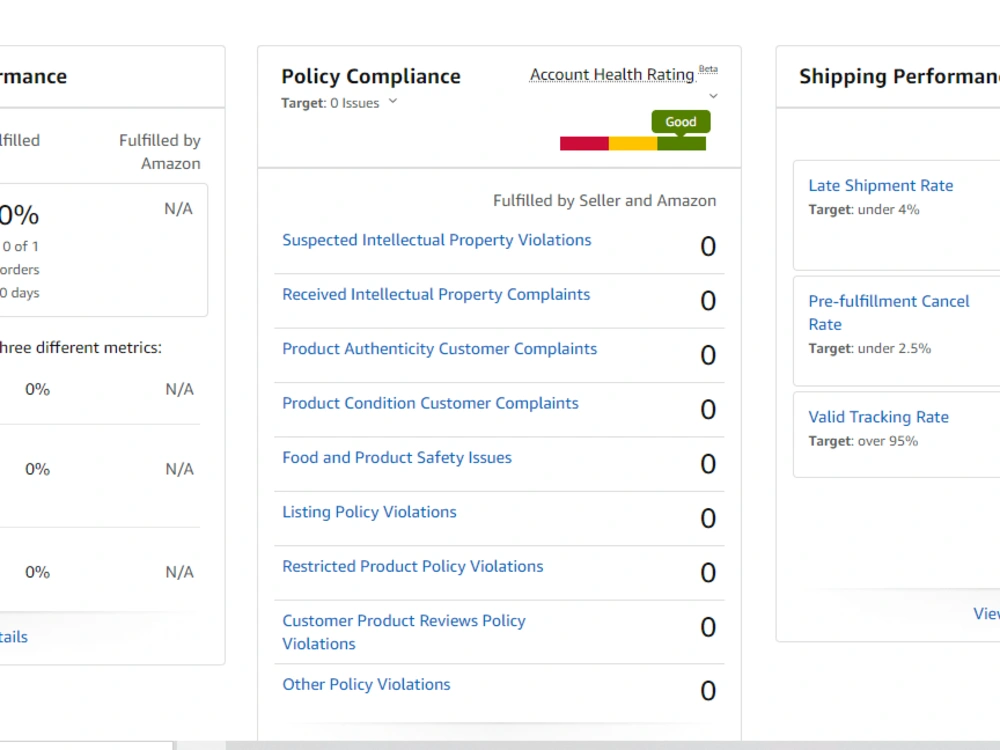
Task: Click the yellow segment of health bar
Action: coord(633,143)
